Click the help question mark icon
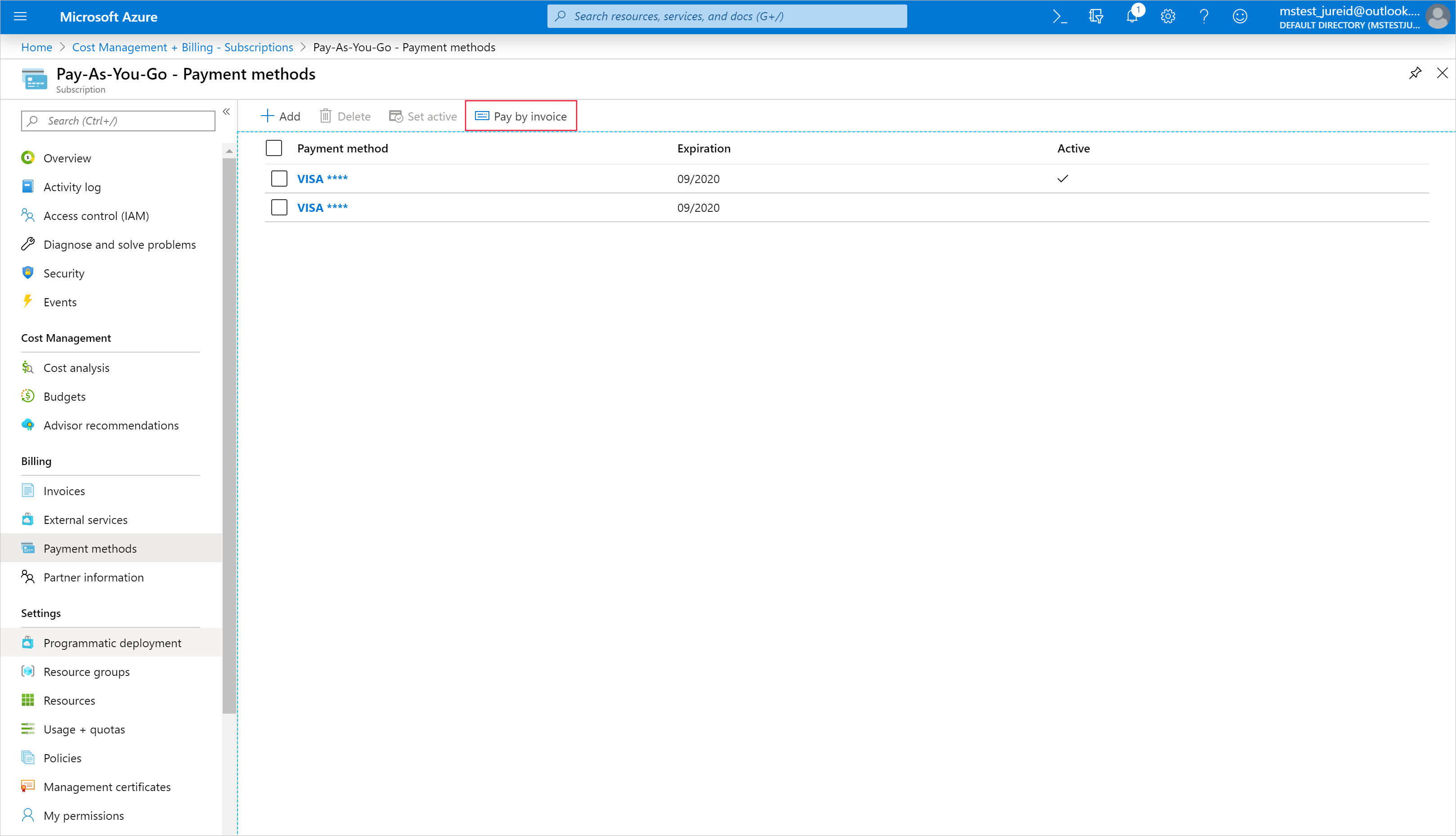Image resolution: width=1456 pixels, height=836 pixels. 1204,17
